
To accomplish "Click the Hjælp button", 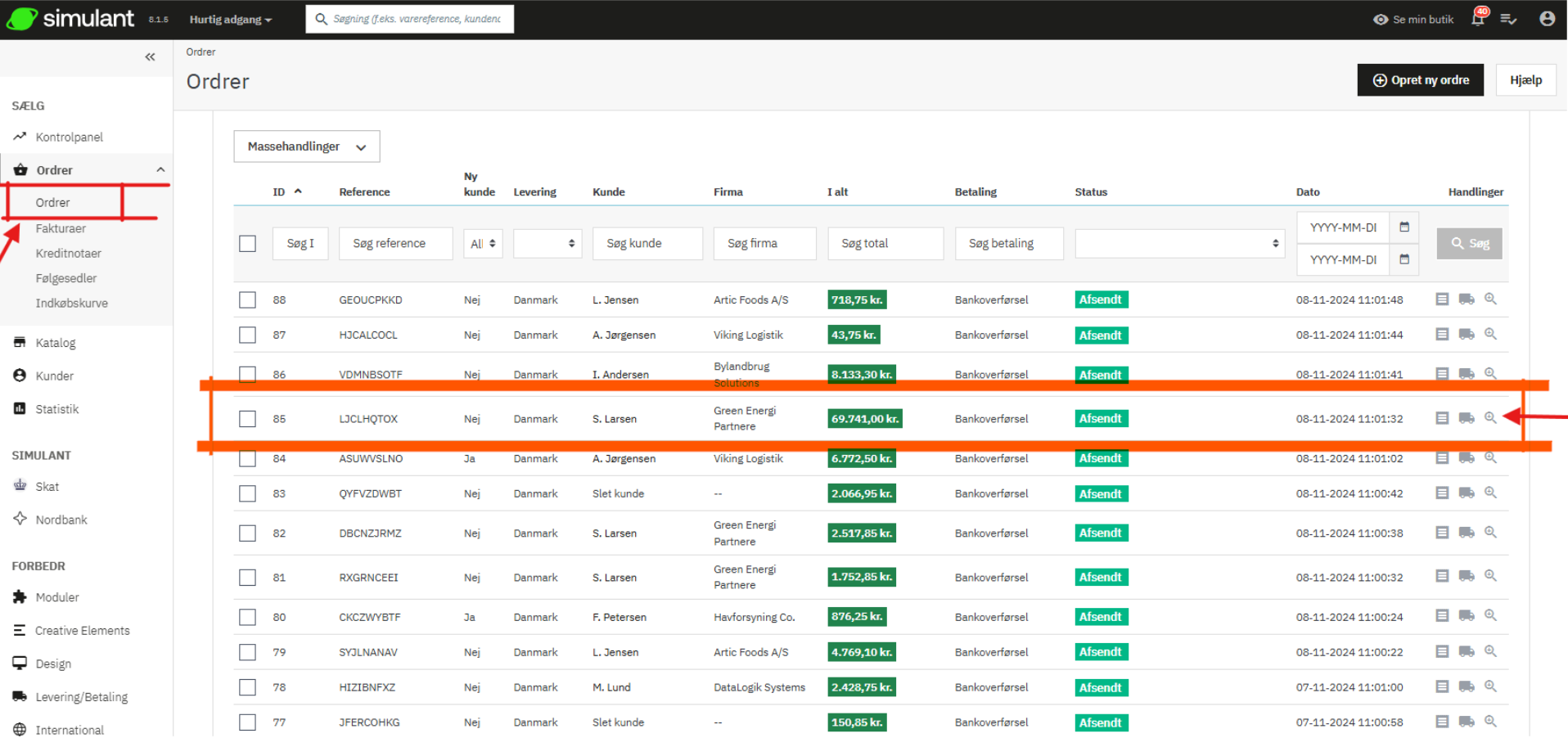I will (x=1525, y=80).
